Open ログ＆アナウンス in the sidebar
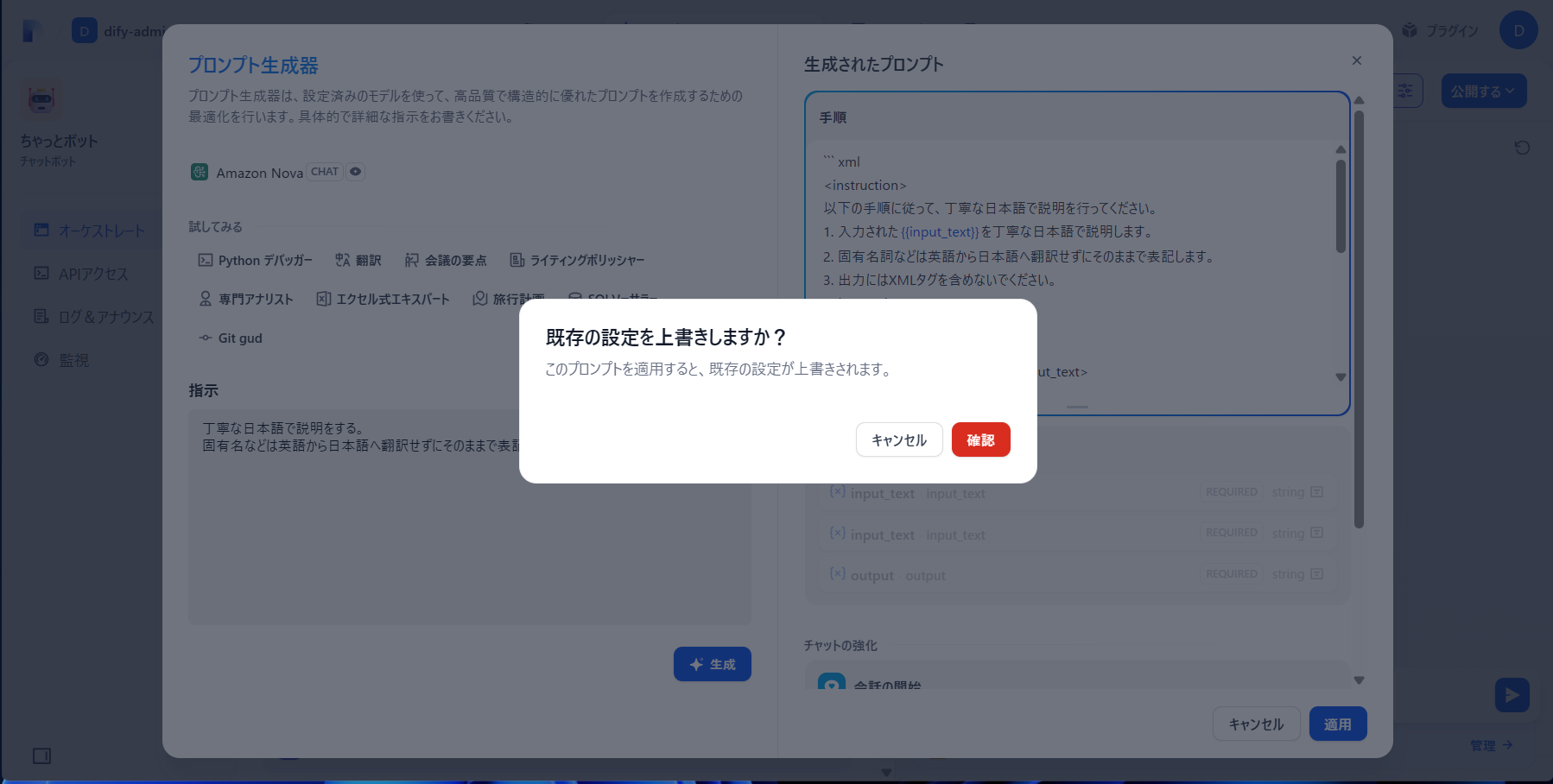 [x=93, y=317]
